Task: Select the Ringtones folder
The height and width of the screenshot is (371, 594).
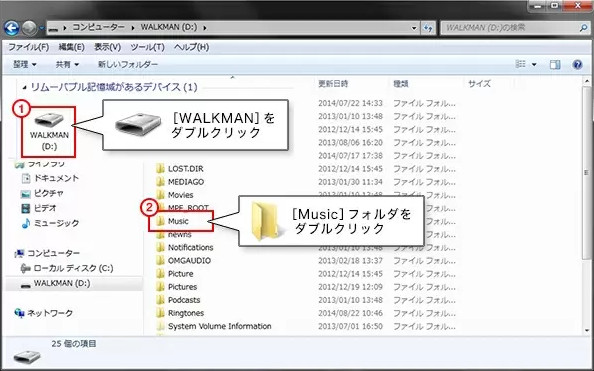Action: pos(186,313)
